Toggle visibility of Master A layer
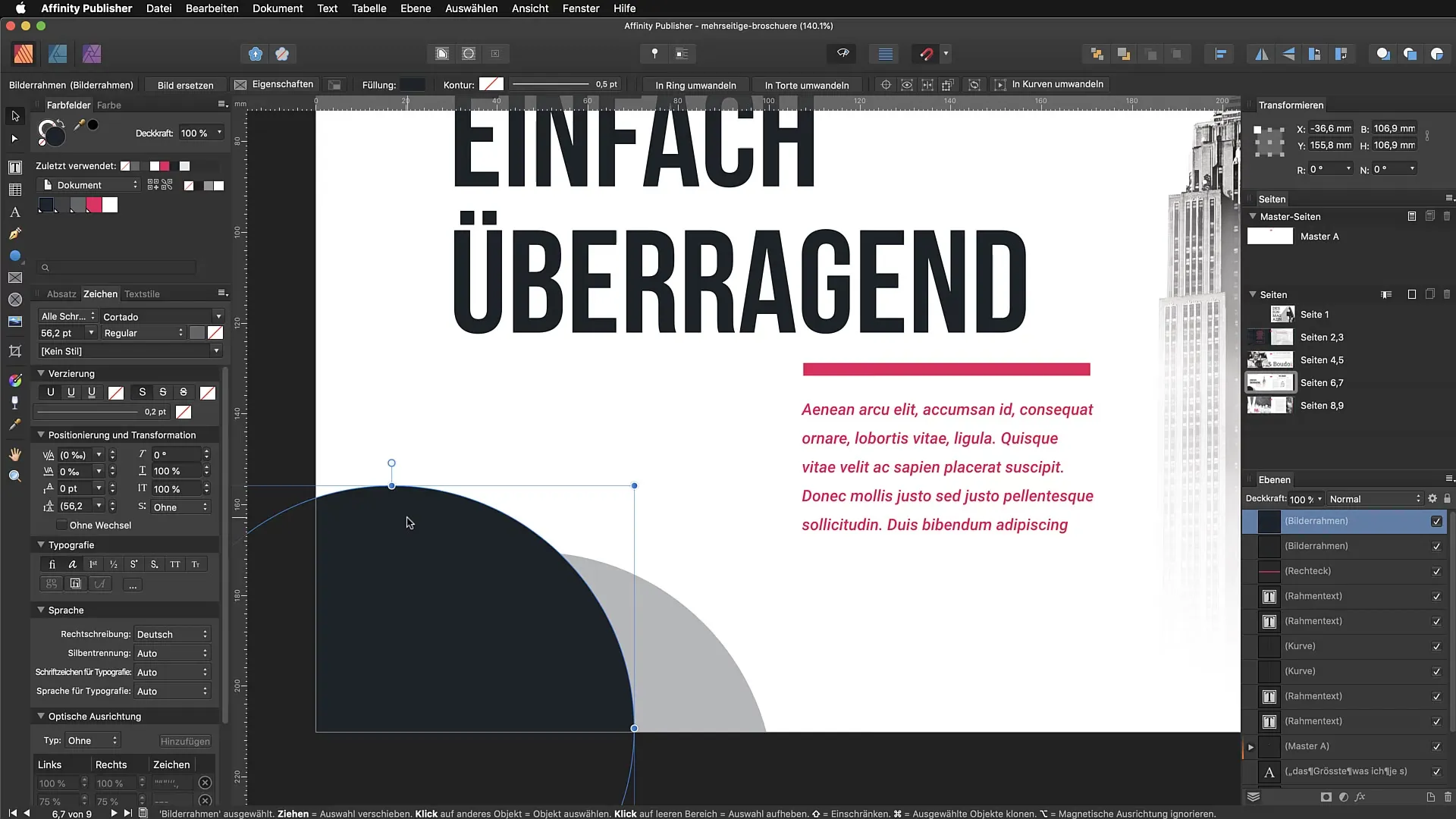This screenshot has width=1456, height=819. click(x=1436, y=746)
